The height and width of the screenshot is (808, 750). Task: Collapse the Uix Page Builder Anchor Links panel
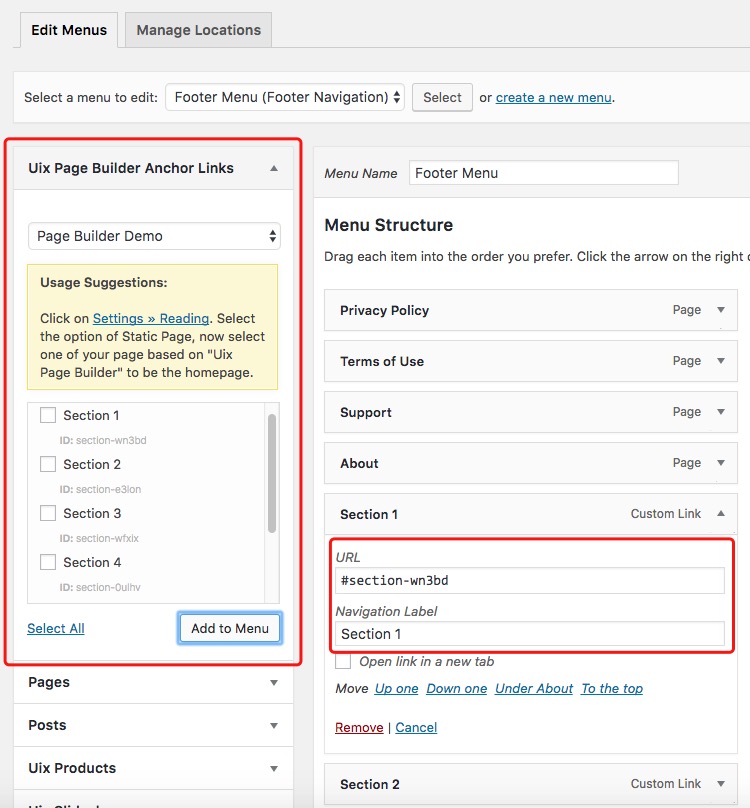[274, 169]
